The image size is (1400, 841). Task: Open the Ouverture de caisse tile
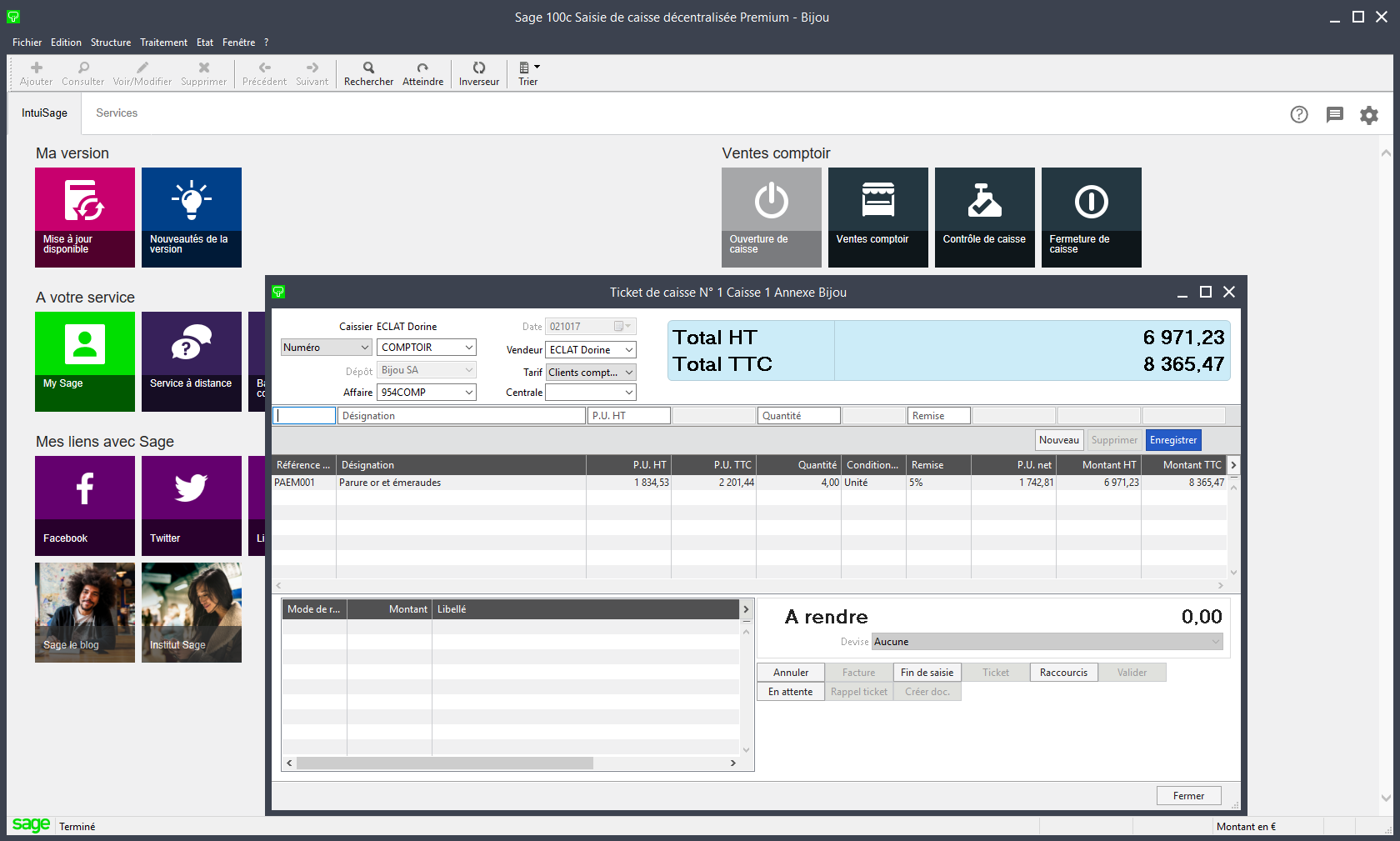772,218
